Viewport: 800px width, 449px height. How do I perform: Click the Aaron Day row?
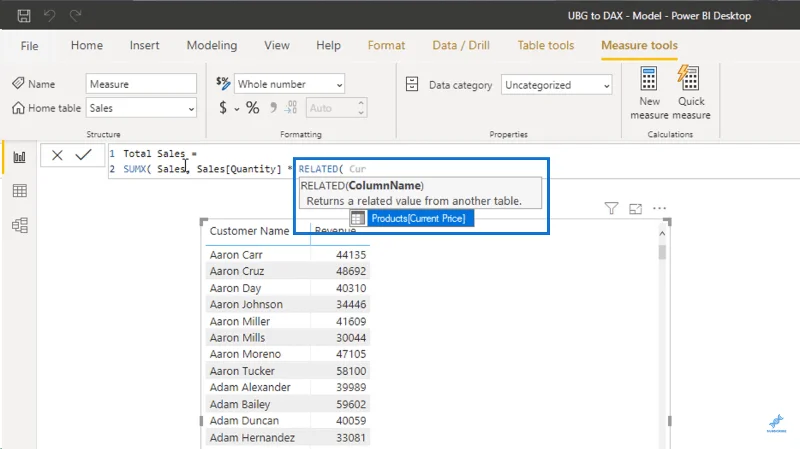point(288,288)
